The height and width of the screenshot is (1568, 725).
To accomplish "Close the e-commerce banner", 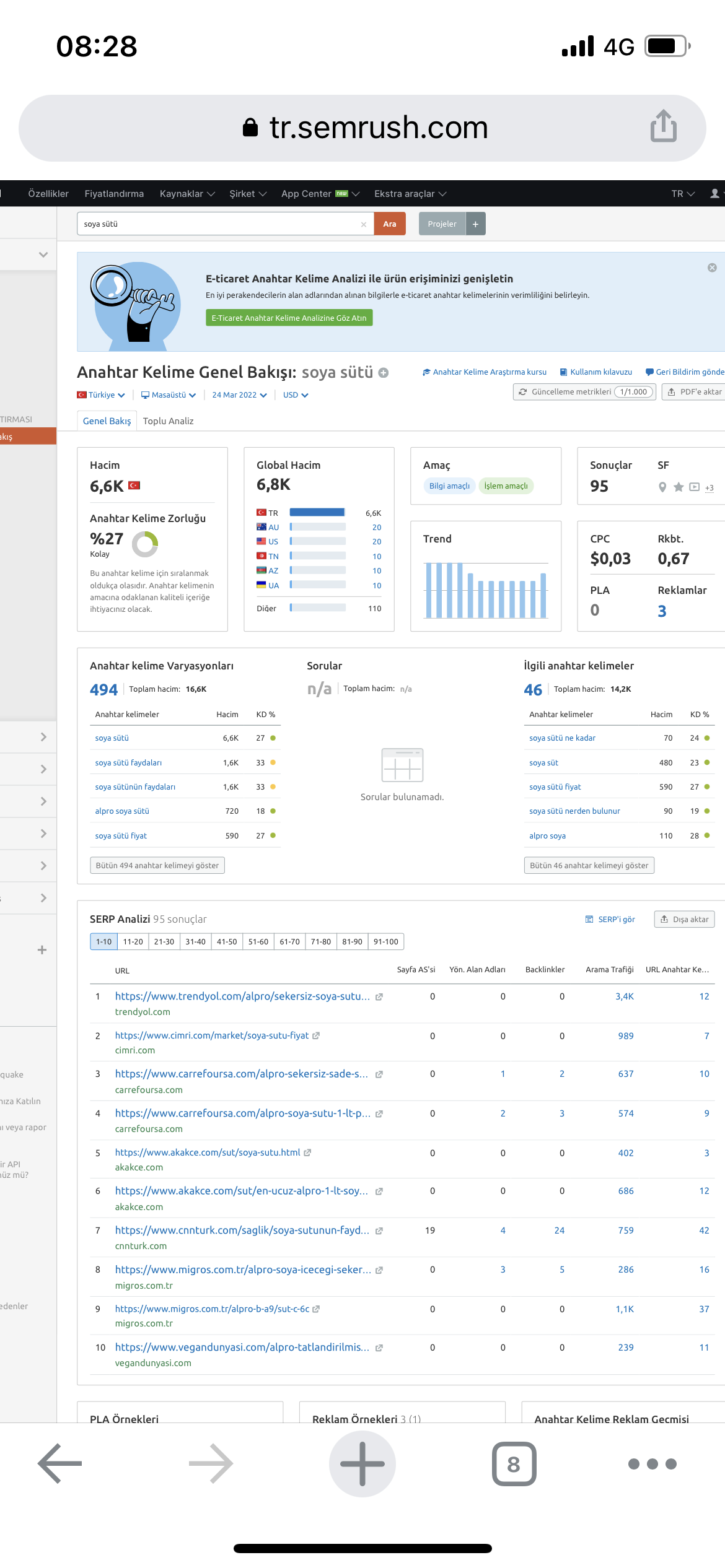I will click(712, 268).
